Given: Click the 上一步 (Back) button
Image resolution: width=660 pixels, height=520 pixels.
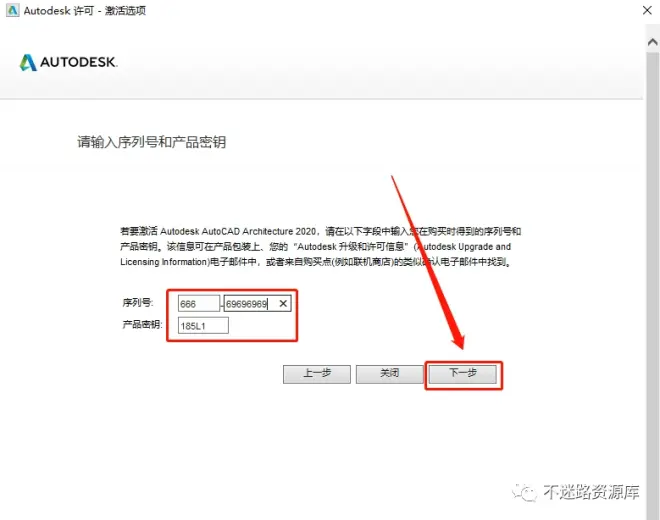Looking at the screenshot, I should 317,374.
